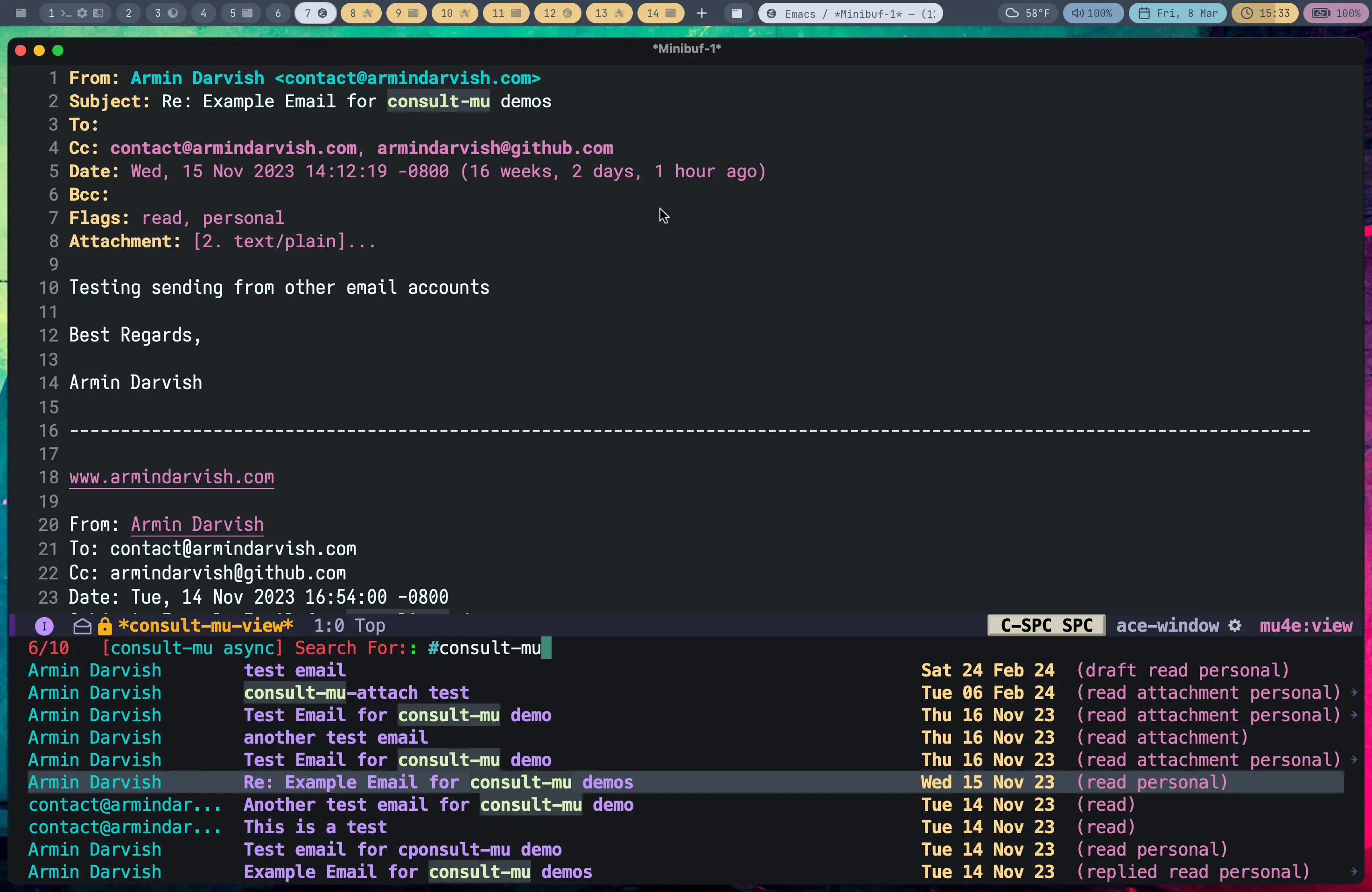Click the Emacs *Minibuf-1* window title pill
The width and height of the screenshot is (1372, 892).
850,13
